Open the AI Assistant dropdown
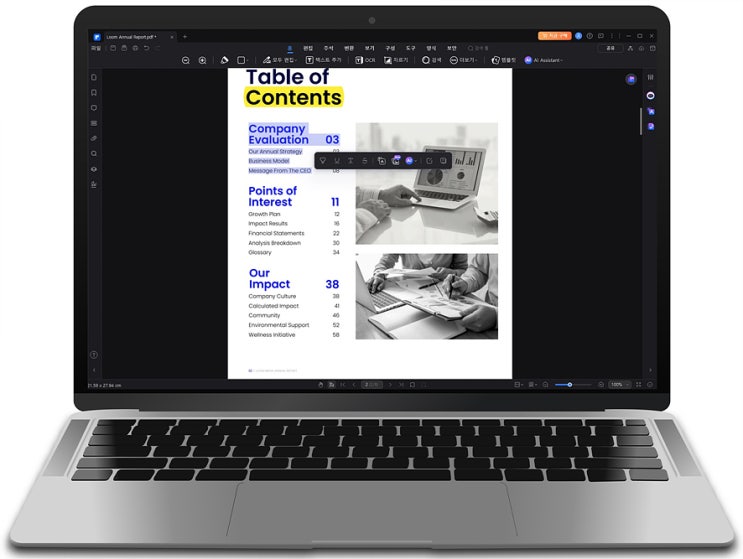The height and width of the screenshot is (559, 743). 544,60
